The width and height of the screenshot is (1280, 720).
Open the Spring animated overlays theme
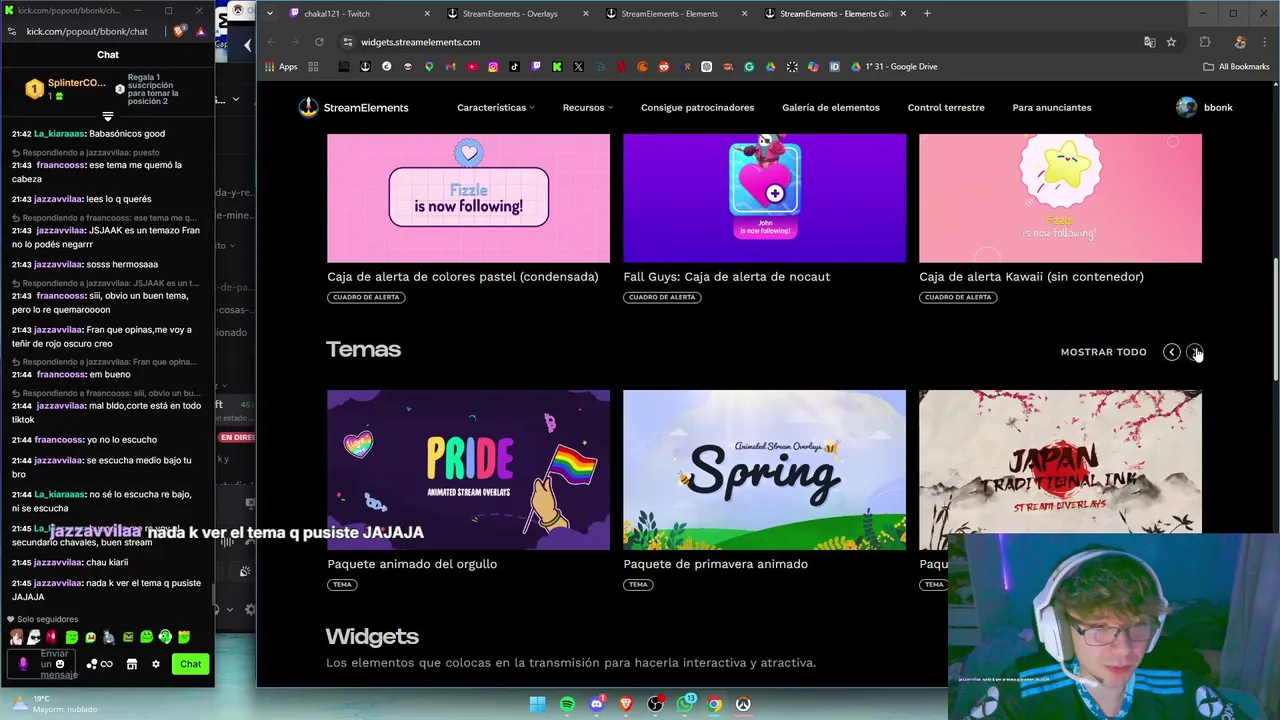(x=764, y=470)
